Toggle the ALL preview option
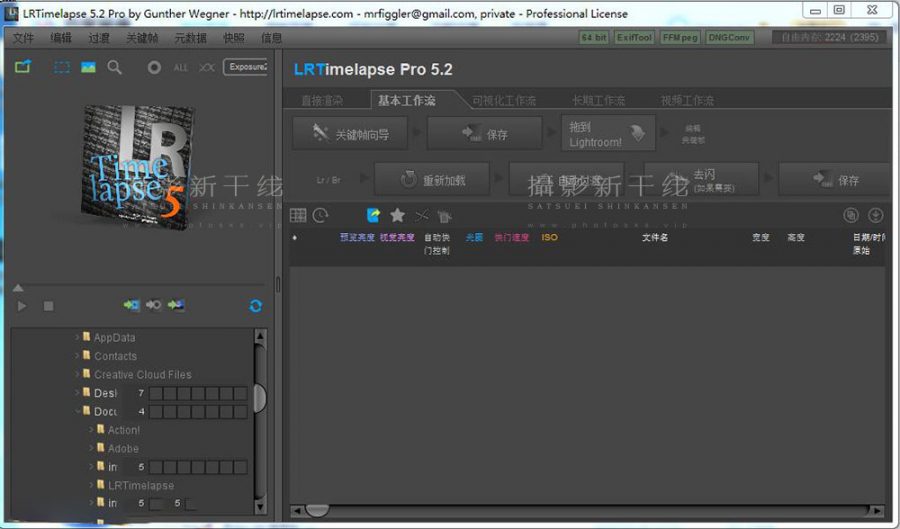This screenshot has width=900, height=529. (180, 68)
